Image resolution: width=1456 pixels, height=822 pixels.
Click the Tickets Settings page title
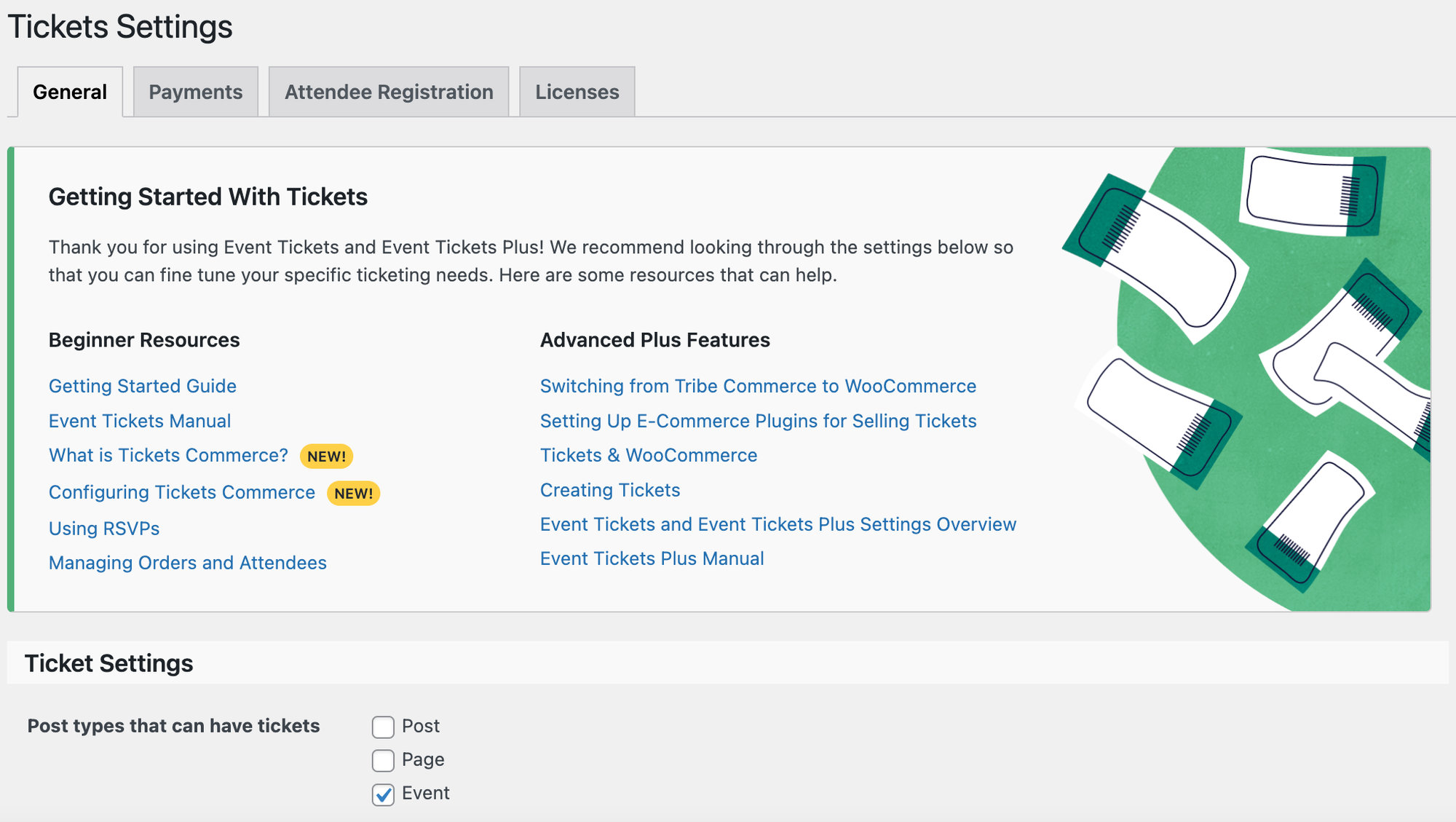click(x=120, y=27)
